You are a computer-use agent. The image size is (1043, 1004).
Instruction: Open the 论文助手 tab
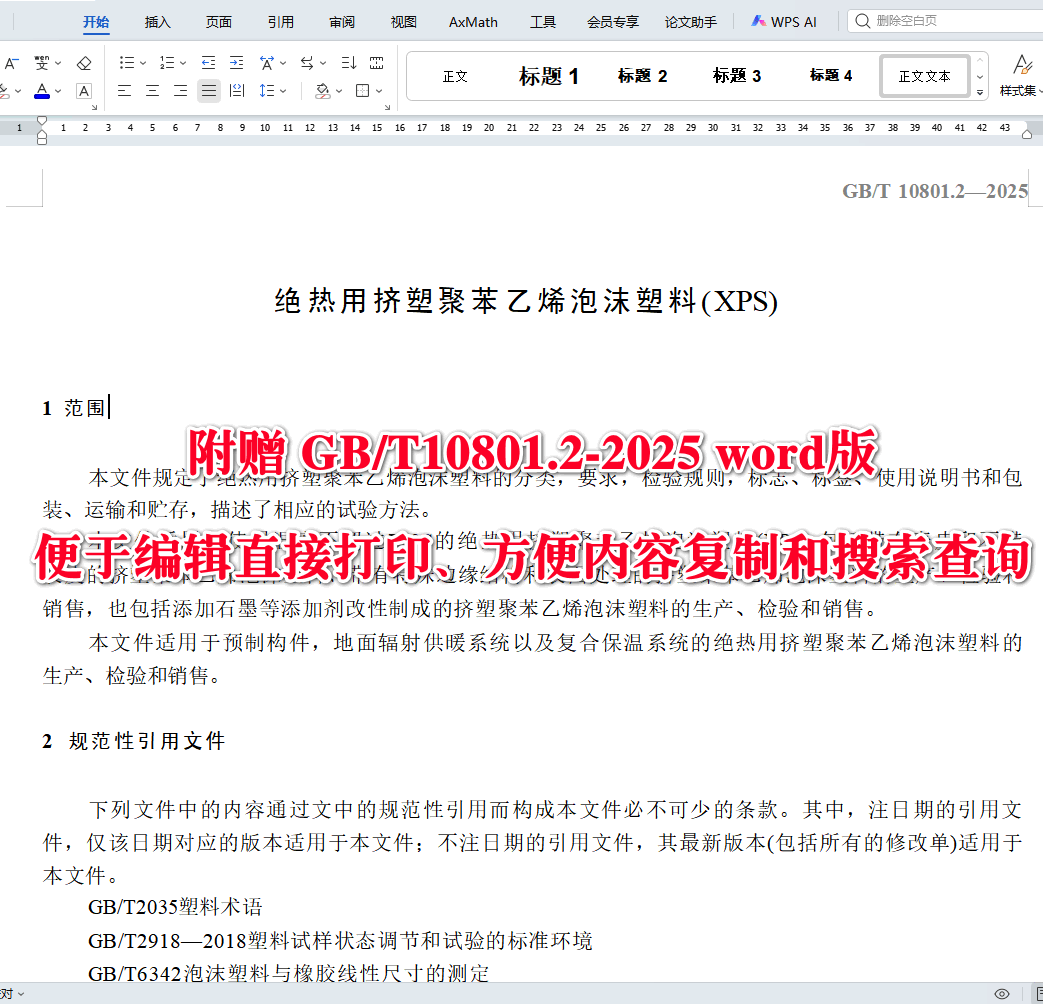coord(690,22)
